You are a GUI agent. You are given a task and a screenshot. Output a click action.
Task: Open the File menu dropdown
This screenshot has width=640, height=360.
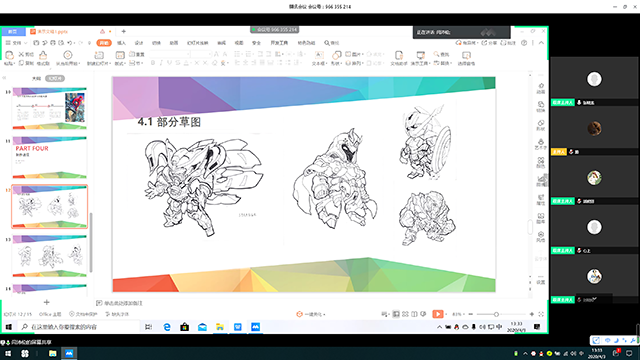pyautogui.click(x=16, y=43)
